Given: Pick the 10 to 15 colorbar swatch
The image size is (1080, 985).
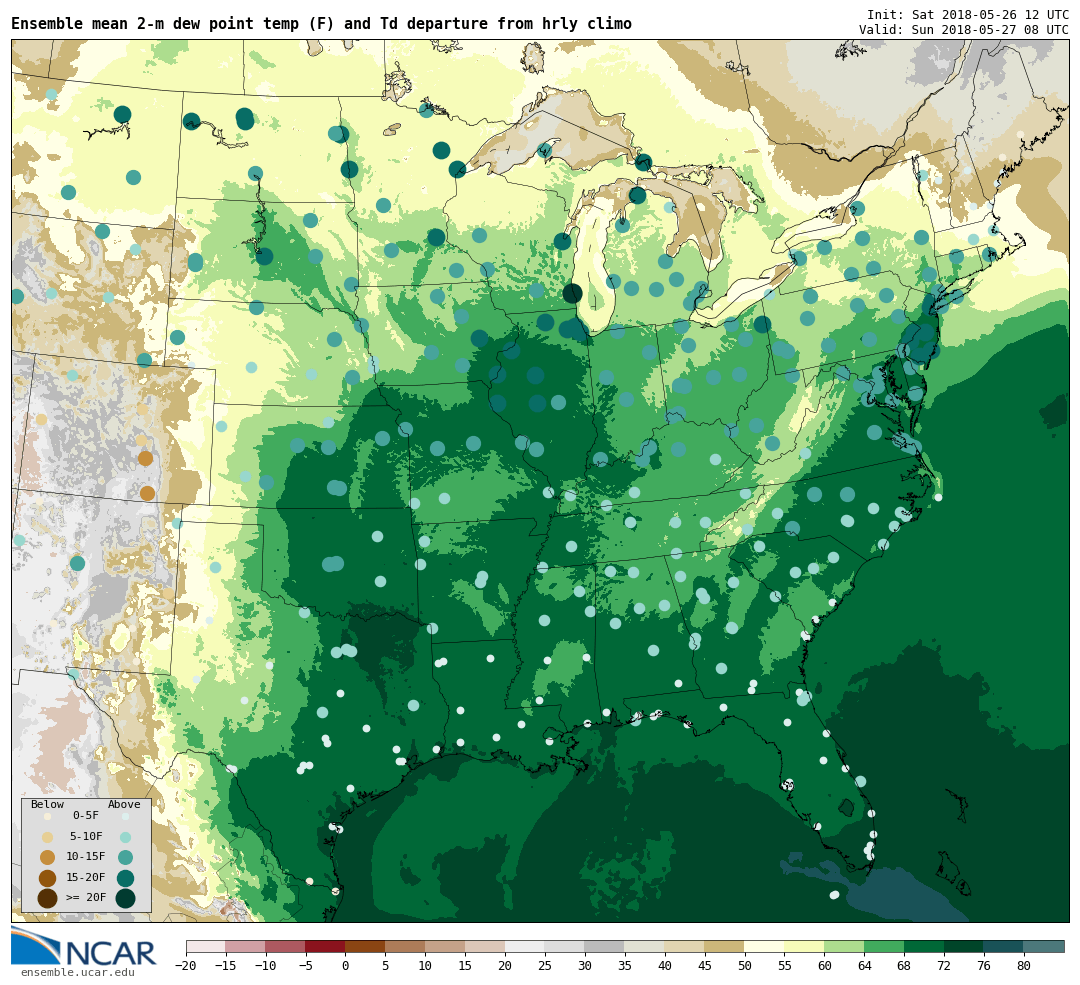Looking at the screenshot, I should [445, 946].
